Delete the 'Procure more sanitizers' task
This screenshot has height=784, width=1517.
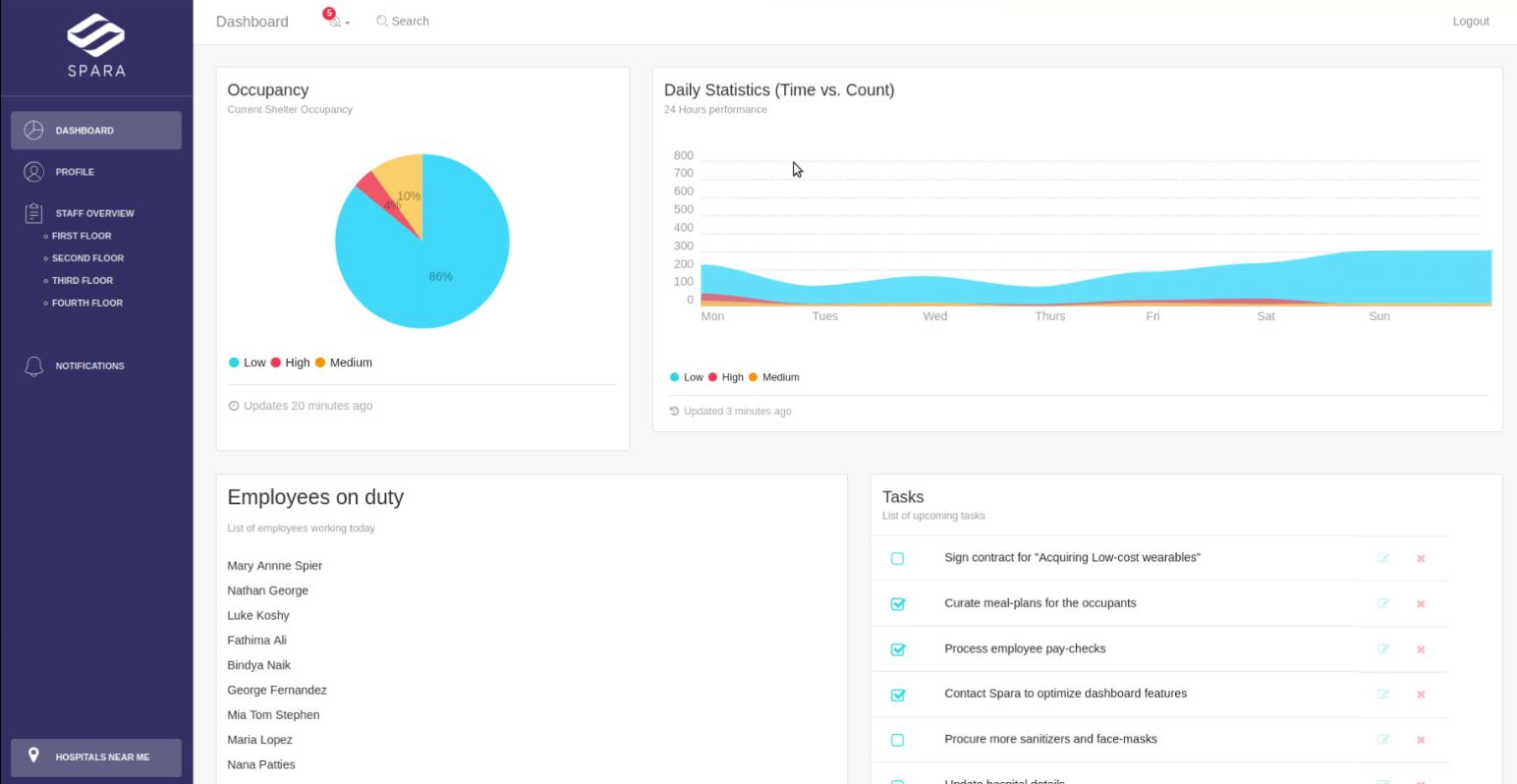click(x=1421, y=740)
